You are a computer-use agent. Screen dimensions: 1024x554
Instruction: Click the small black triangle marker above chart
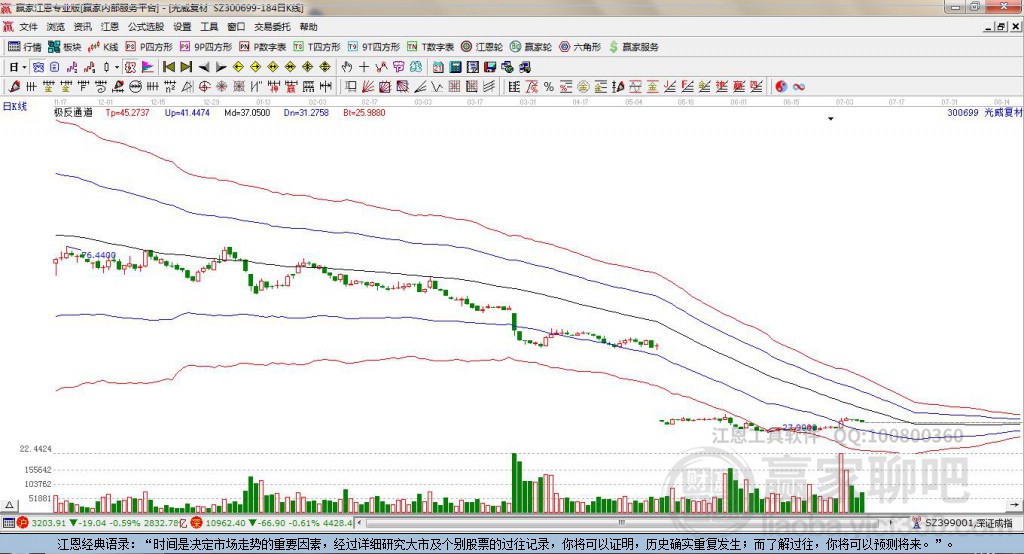[x=831, y=119]
